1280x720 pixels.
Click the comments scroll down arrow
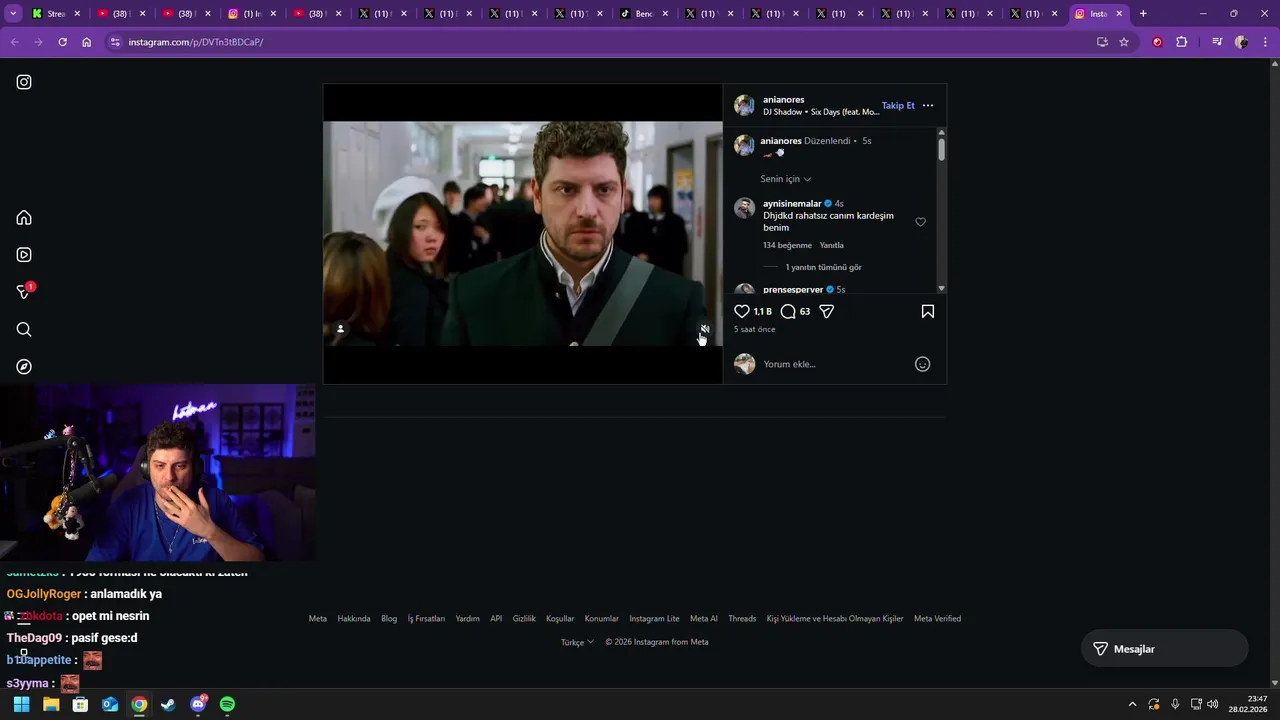tap(941, 289)
